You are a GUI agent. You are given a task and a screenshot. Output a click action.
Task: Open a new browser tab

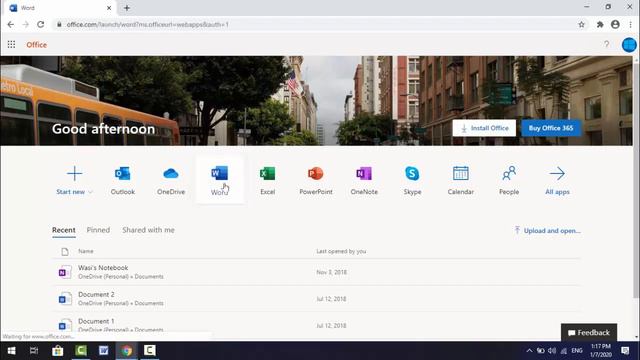(127, 8)
